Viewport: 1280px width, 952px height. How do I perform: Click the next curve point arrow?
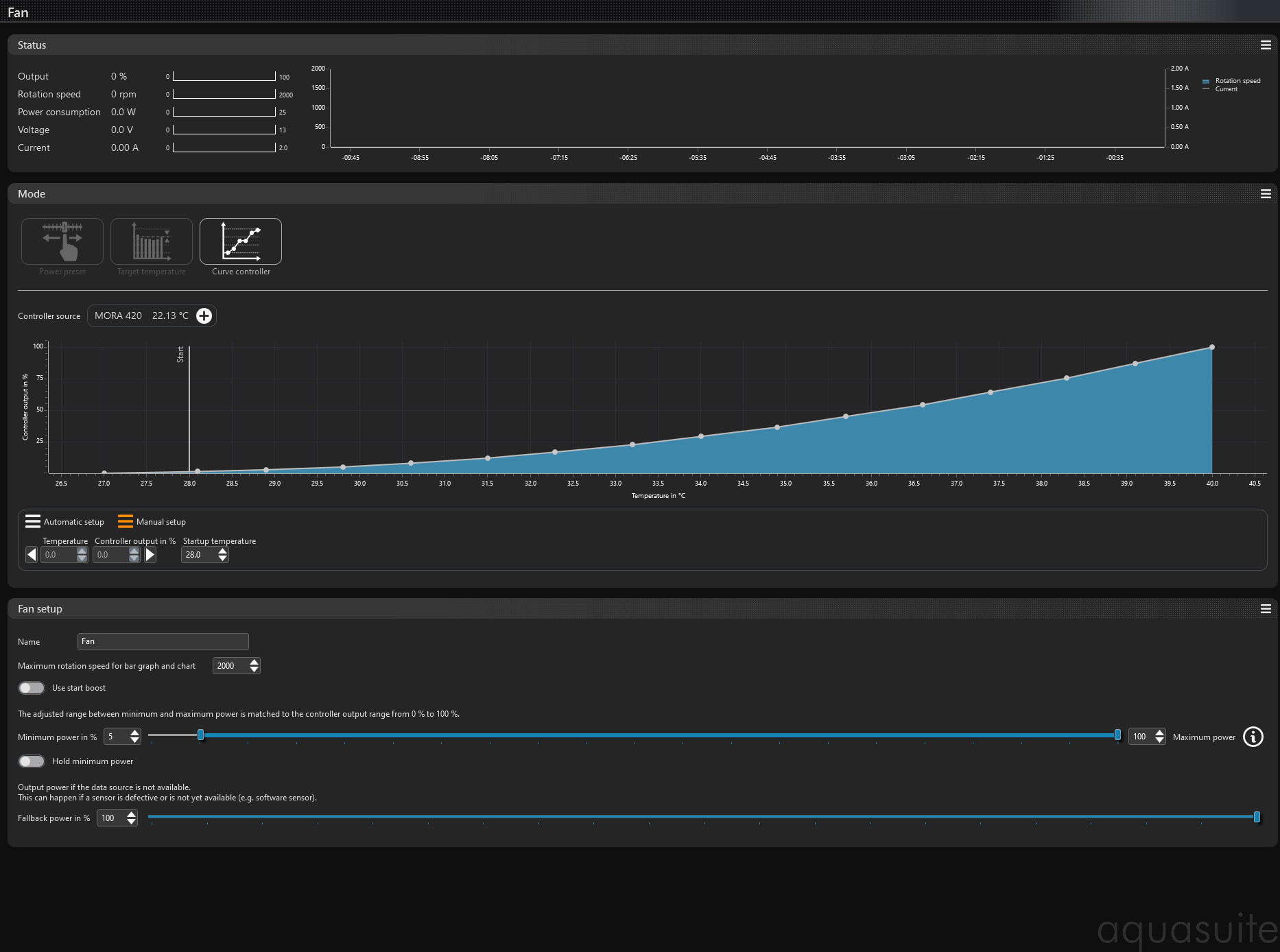(x=150, y=554)
